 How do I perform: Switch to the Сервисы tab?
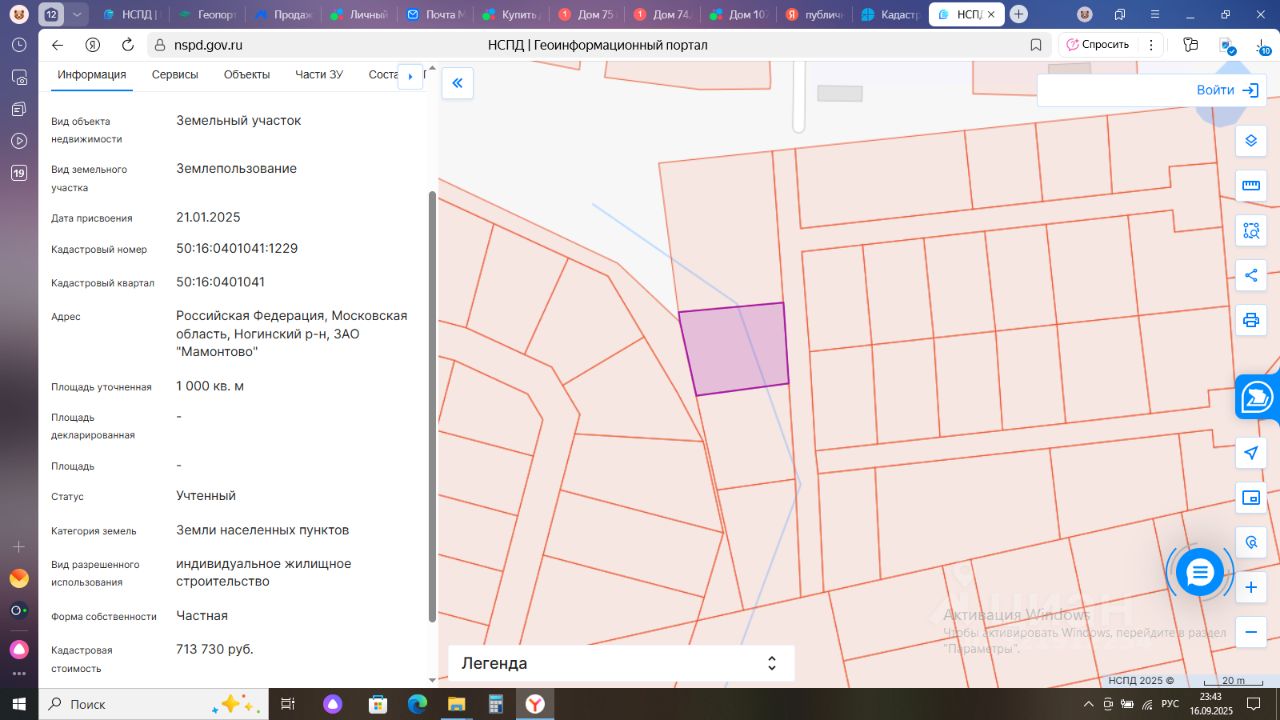click(175, 75)
